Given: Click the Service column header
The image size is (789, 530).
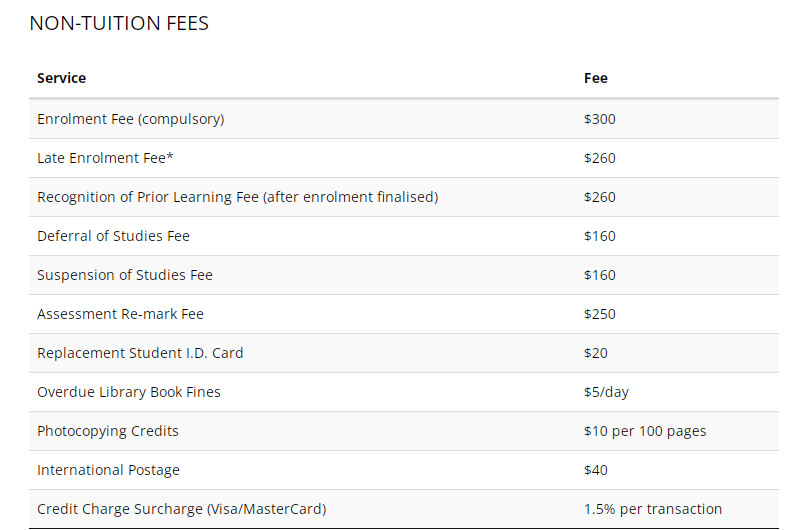Looking at the screenshot, I should [x=62, y=78].
